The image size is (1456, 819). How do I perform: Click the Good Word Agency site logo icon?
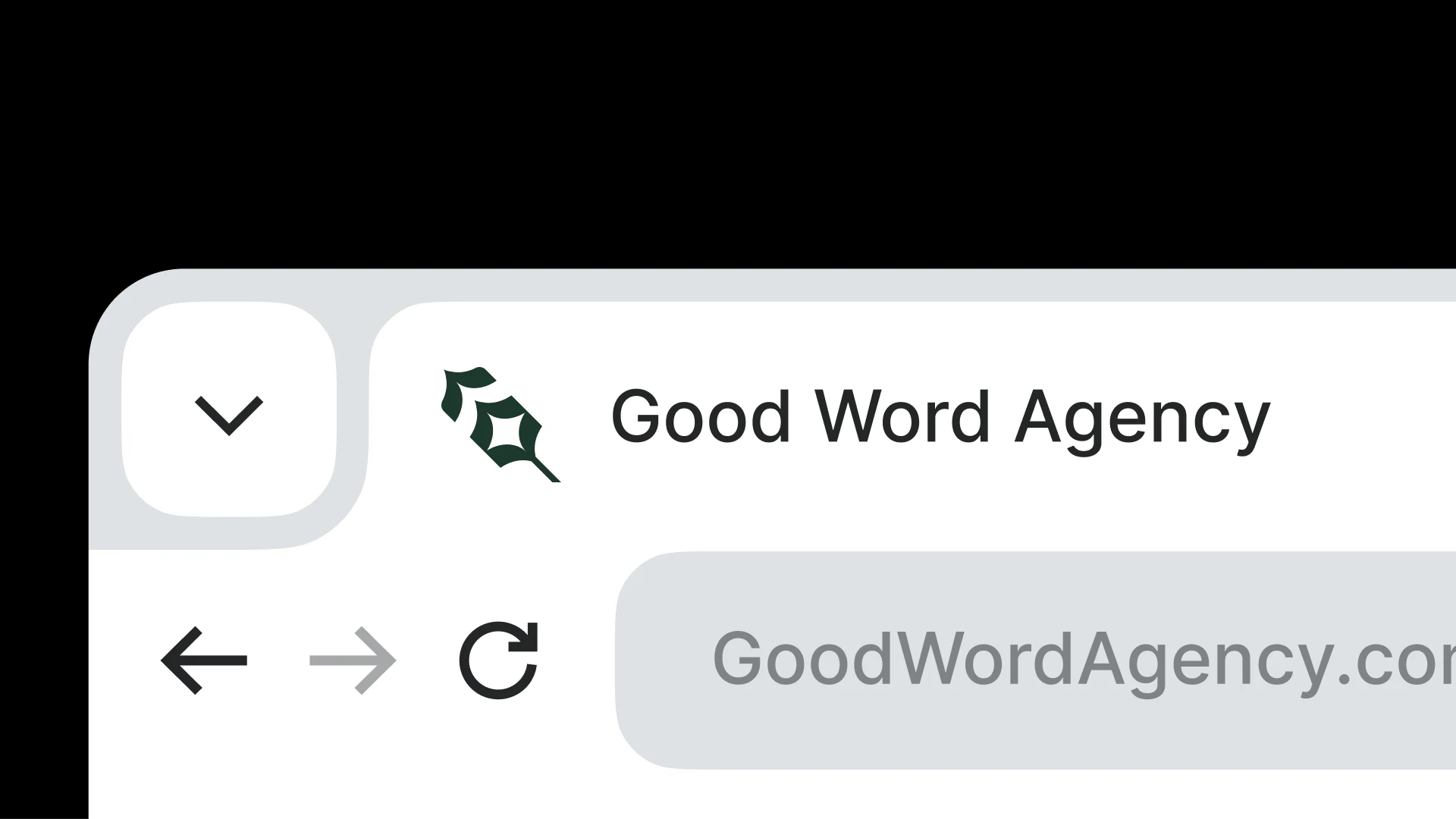[500, 425]
